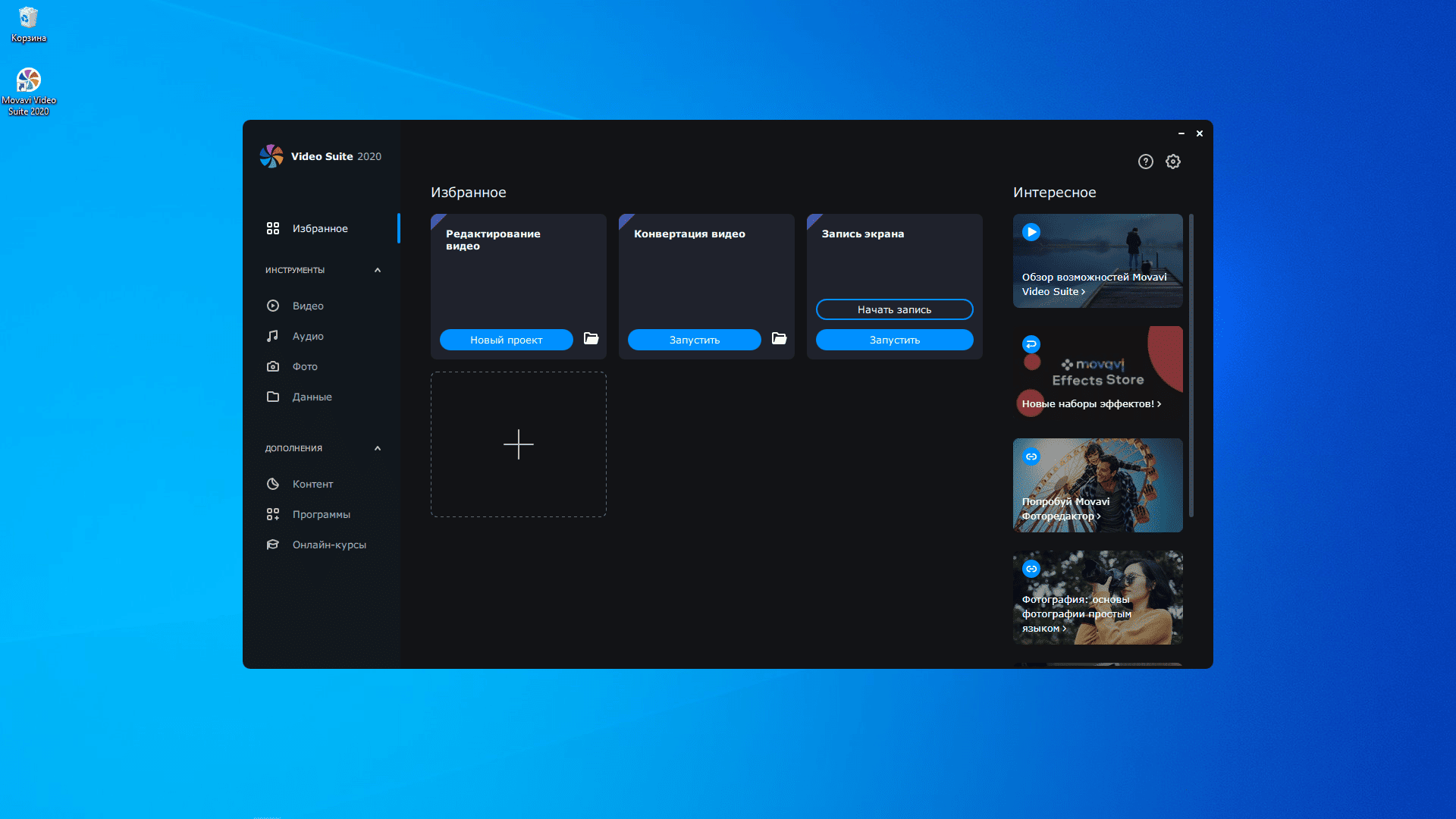Select Избранное in the sidebar
Viewport: 1456px width, 819px height.
point(322,228)
